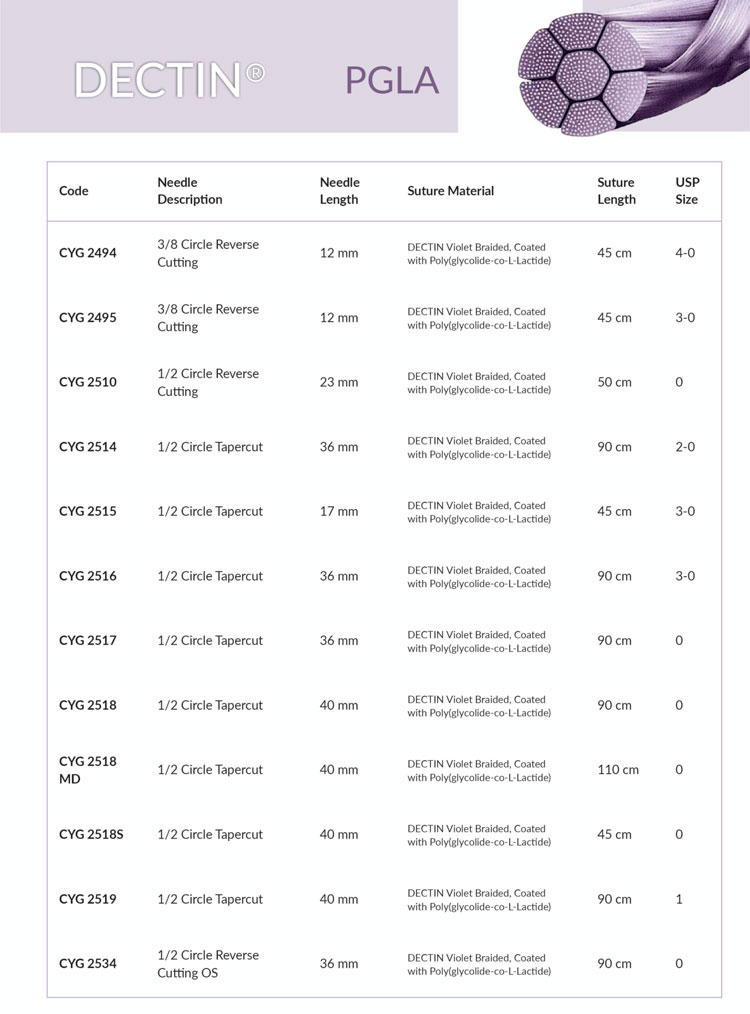
Task: Click the Code column header
Action: (x=74, y=191)
